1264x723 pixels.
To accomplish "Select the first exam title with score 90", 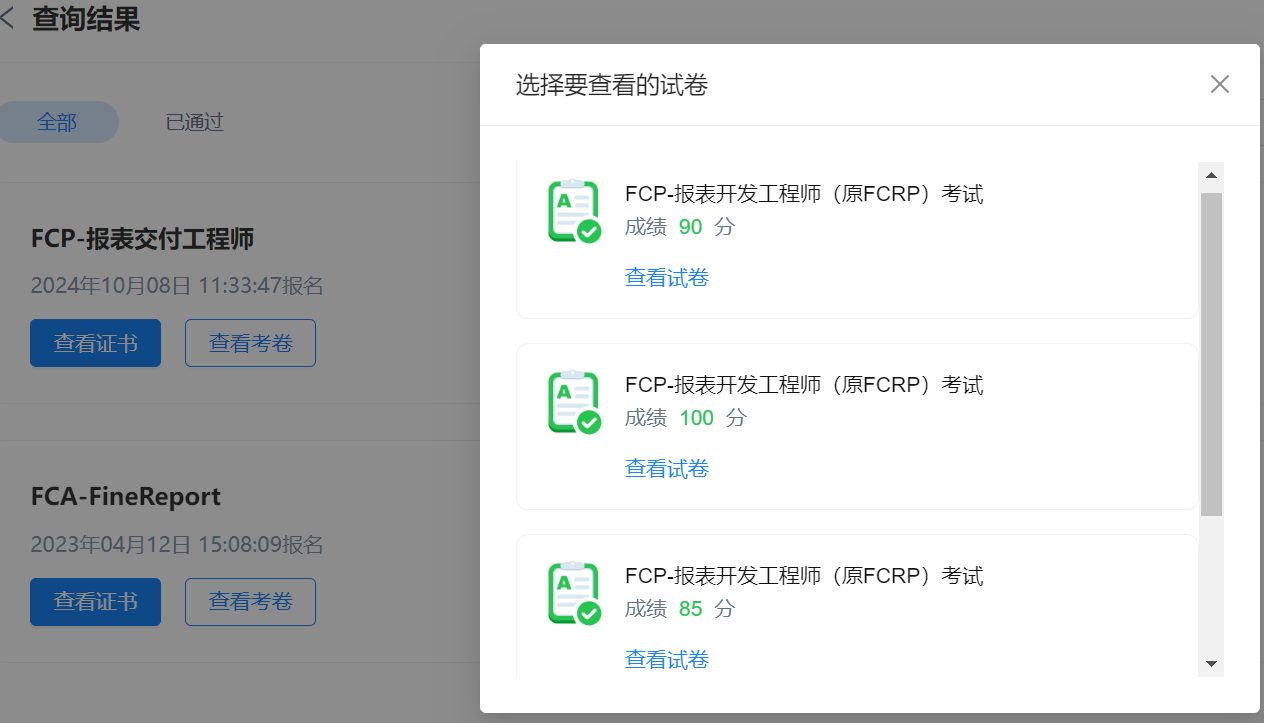I will 803,194.
